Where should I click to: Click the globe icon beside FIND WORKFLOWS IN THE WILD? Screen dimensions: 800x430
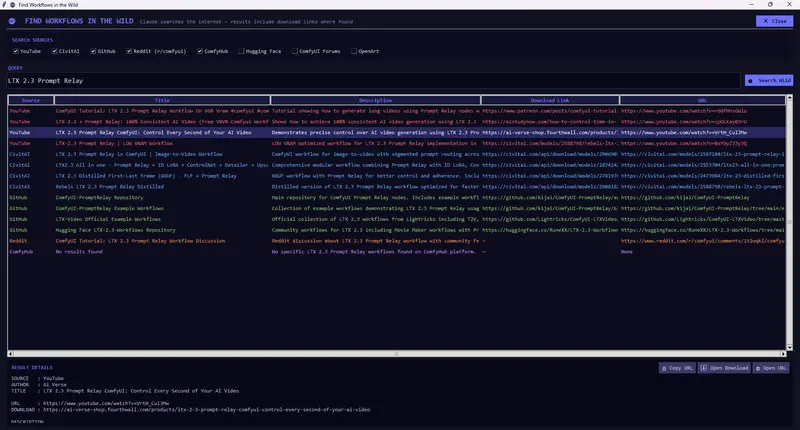12,21
